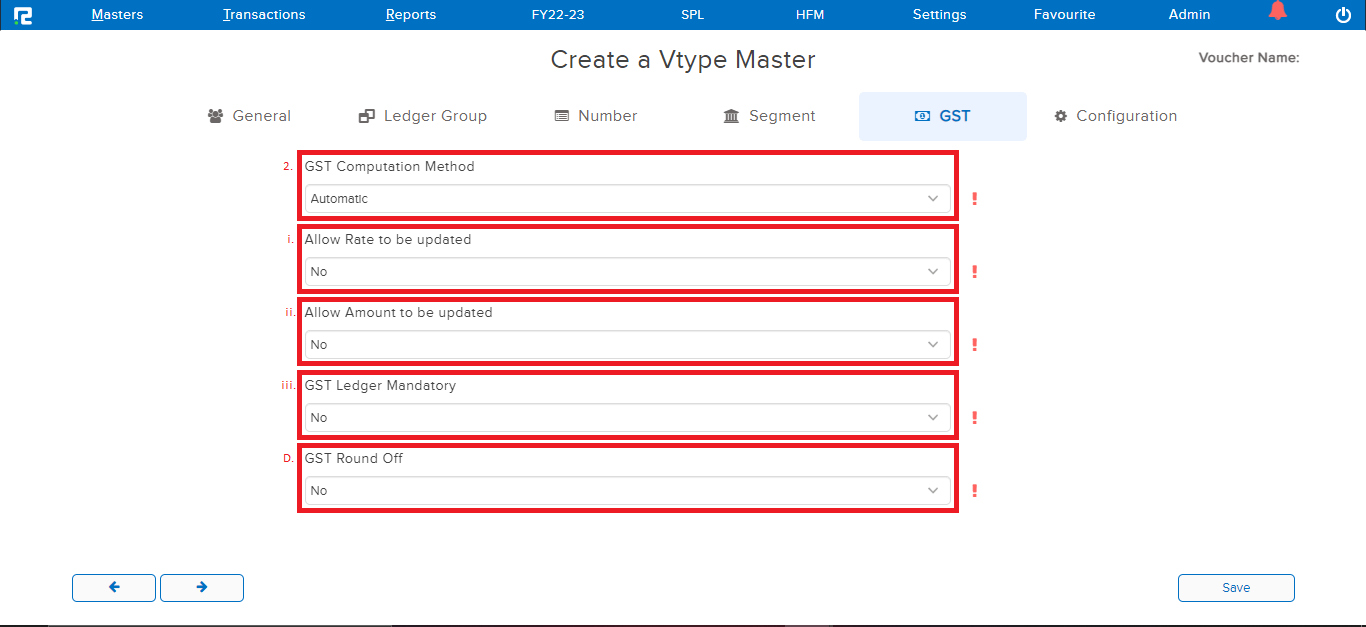This screenshot has height=627, width=1366.
Task: Click the app logo icon in top-left
Action: (x=22, y=15)
